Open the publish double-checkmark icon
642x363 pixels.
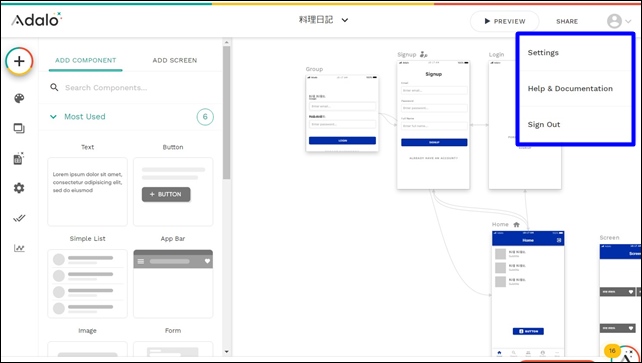19,218
